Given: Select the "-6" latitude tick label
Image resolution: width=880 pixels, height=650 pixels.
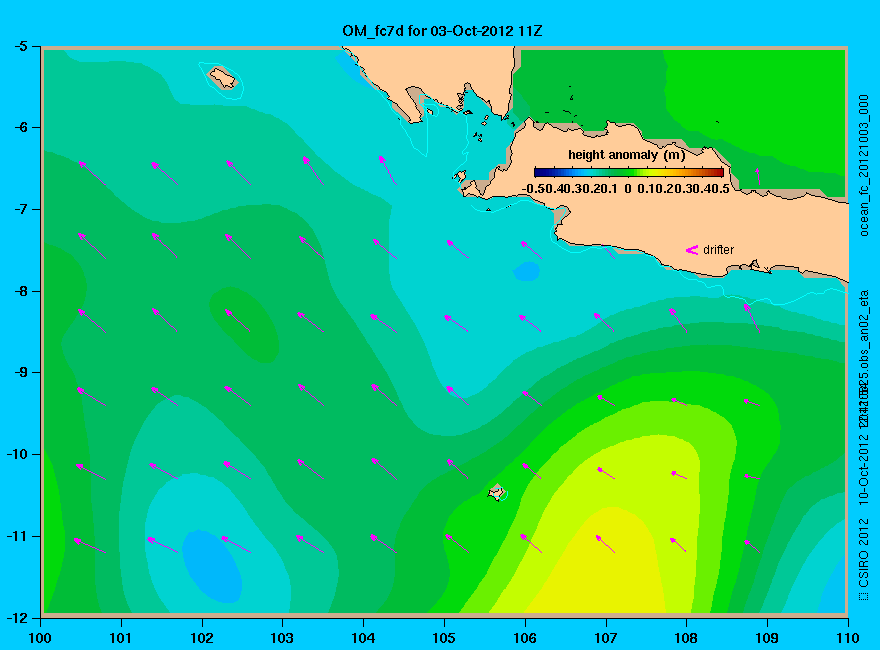Looking at the screenshot, I should coord(21,127).
